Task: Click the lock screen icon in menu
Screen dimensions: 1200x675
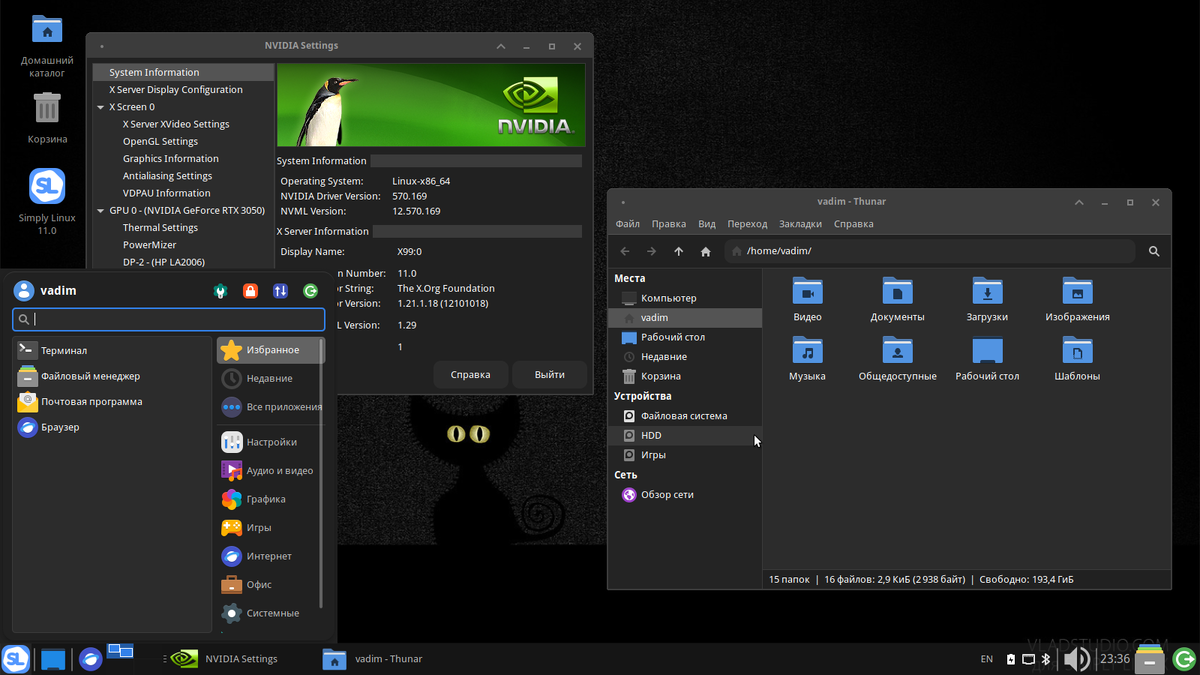Action: pos(250,291)
